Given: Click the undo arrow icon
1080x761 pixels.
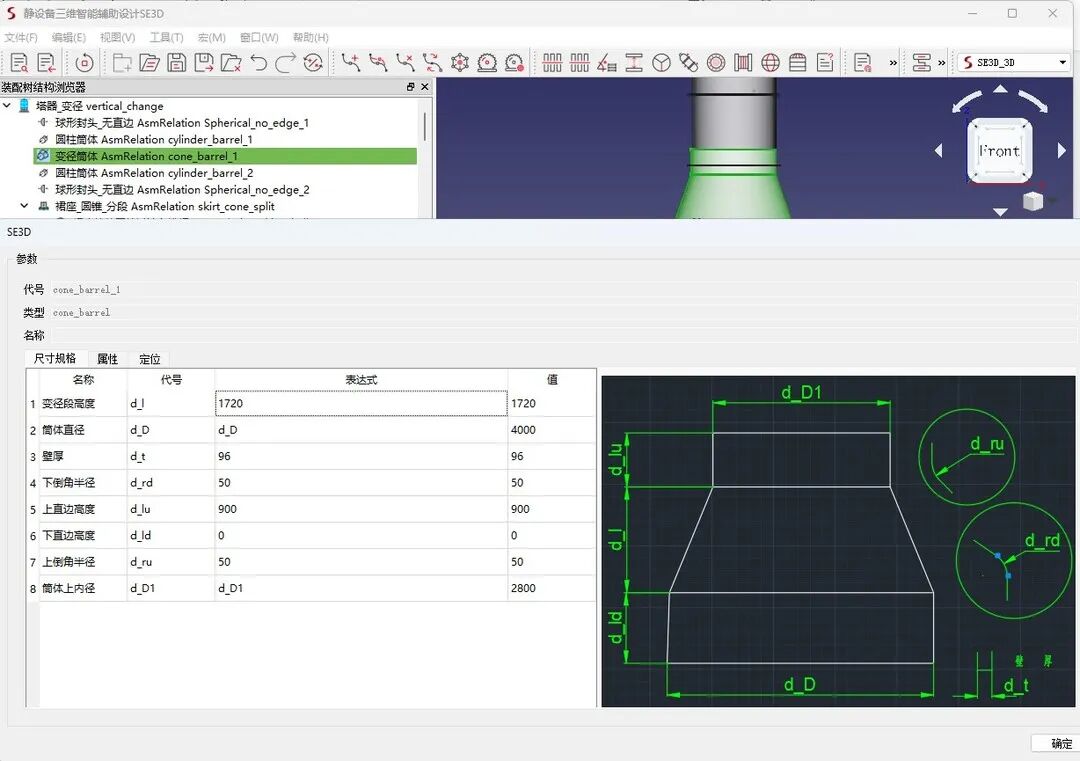Looking at the screenshot, I should pos(258,63).
